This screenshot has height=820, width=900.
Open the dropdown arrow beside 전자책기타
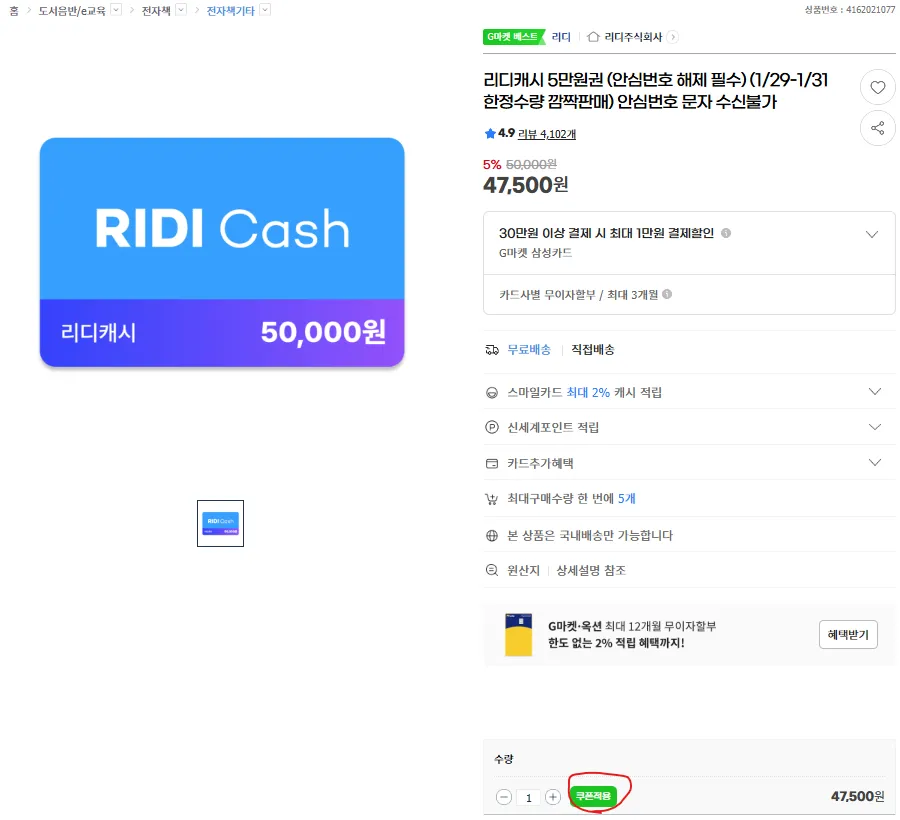click(265, 10)
